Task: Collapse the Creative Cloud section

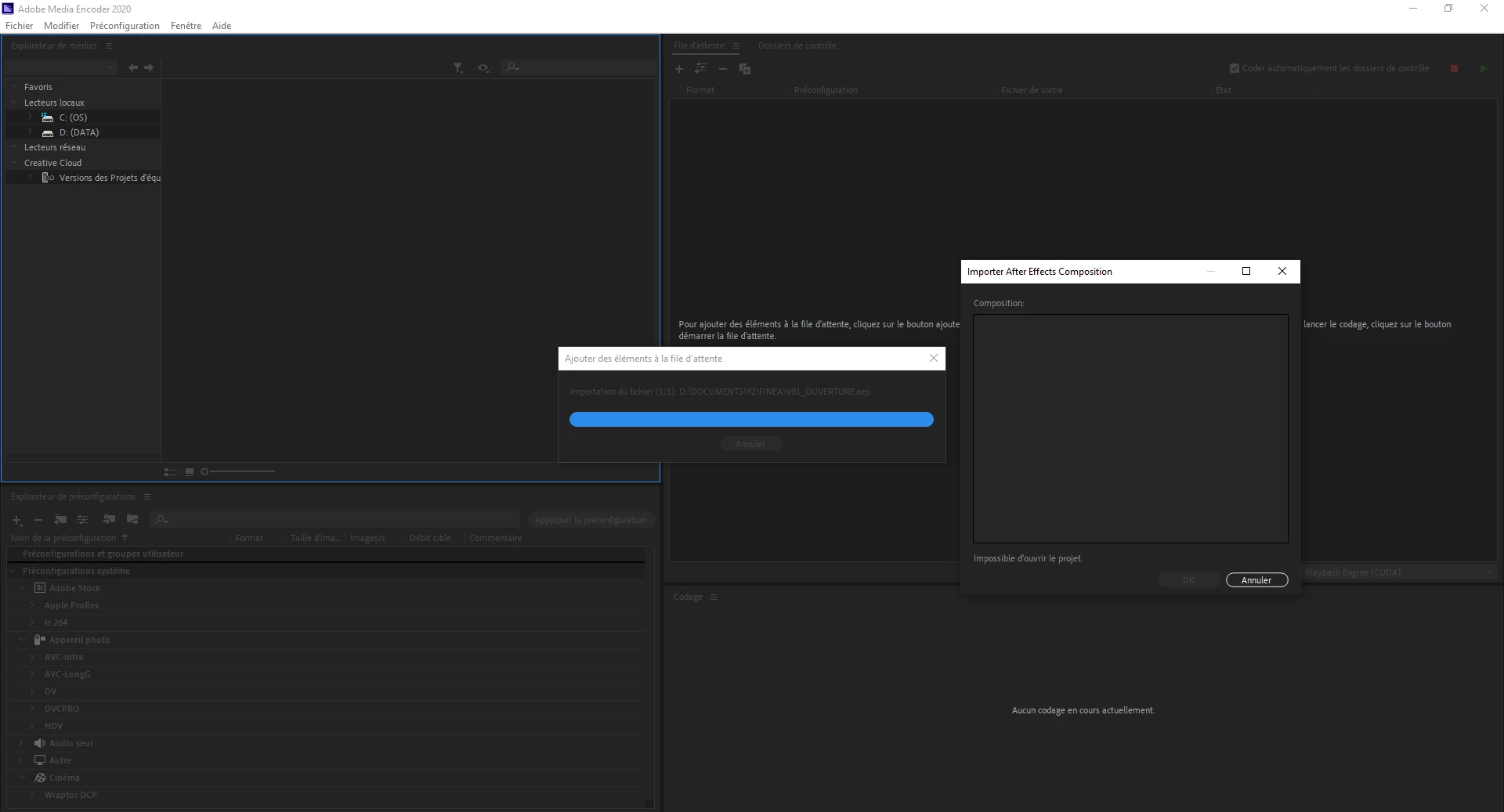Action: pos(14,162)
